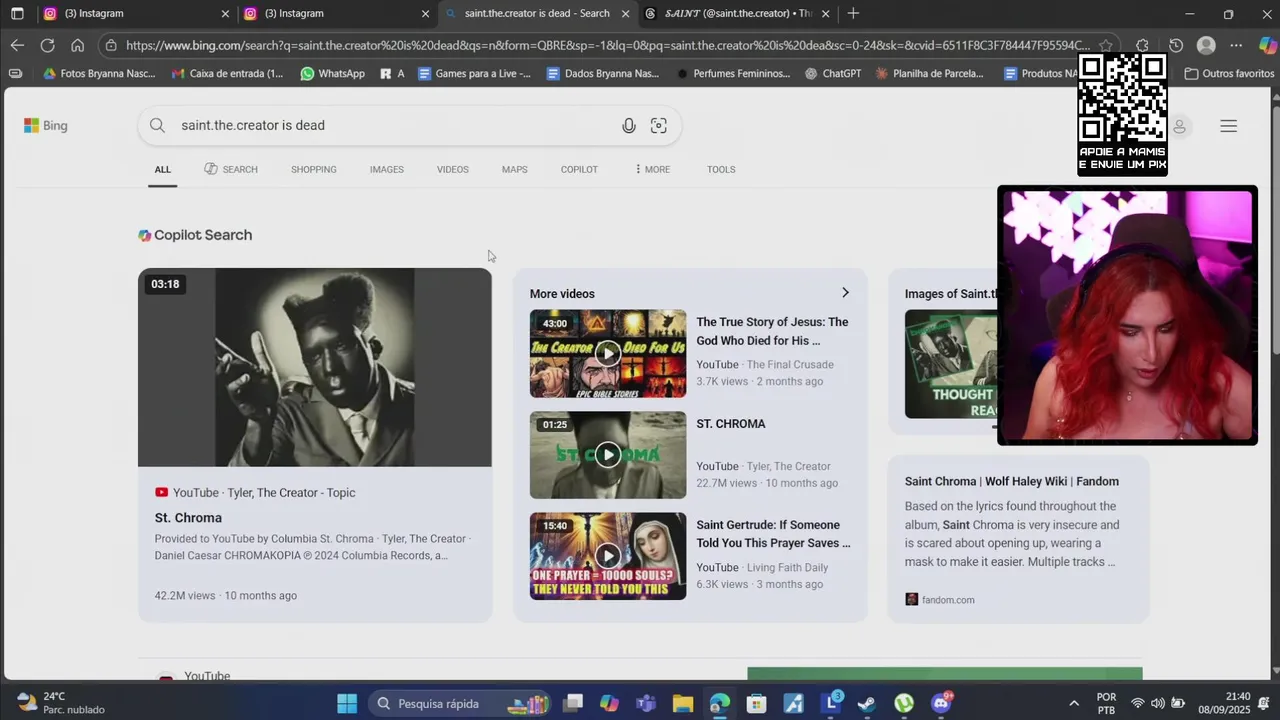Open the Bing hamburger menu
Image resolution: width=1280 pixels, height=720 pixels.
pyautogui.click(x=1229, y=126)
